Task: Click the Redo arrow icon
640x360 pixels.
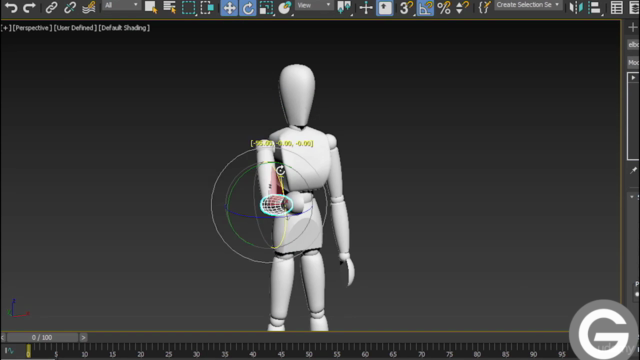Action: [29, 7]
